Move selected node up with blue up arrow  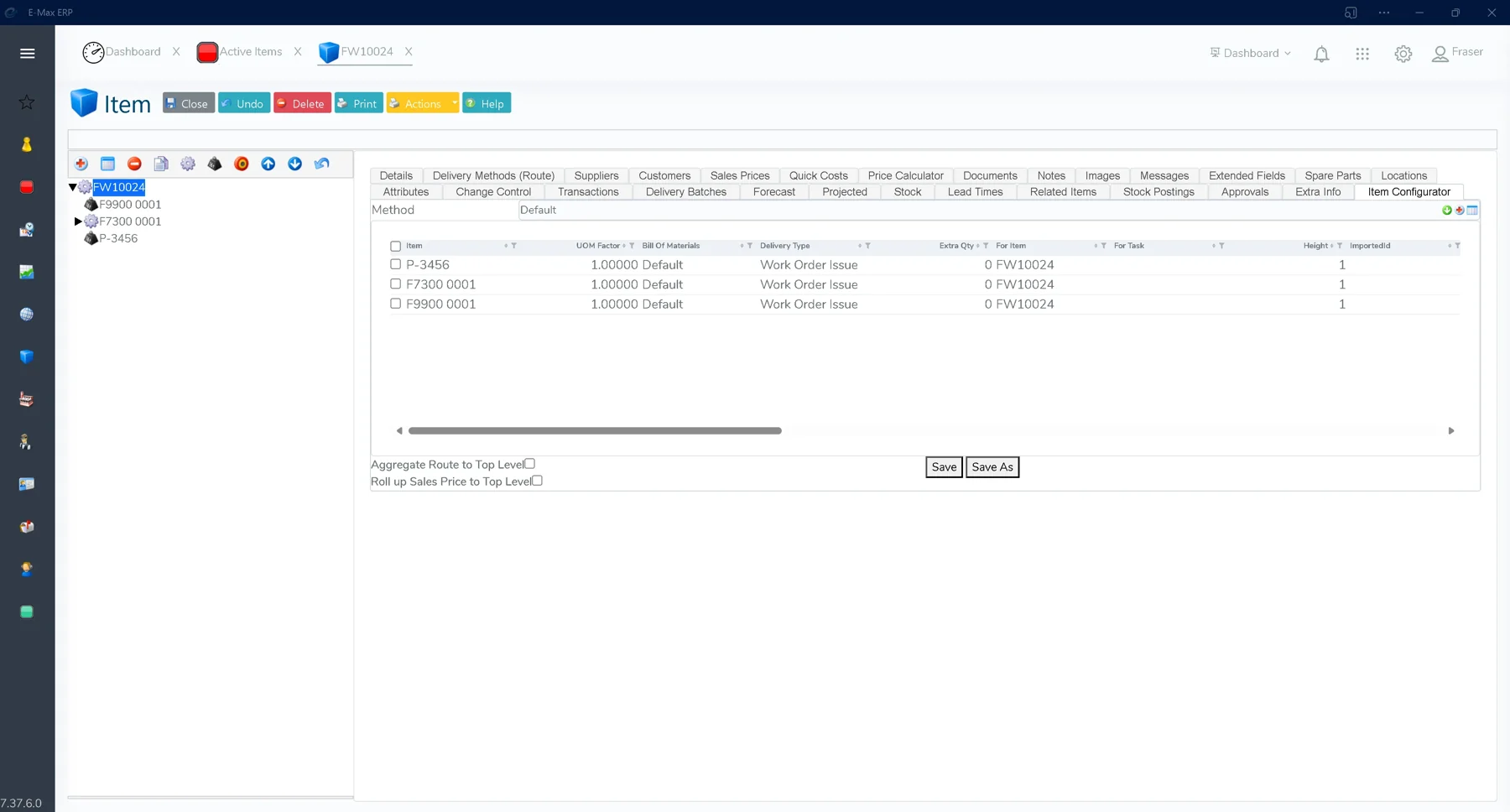click(268, 164)
